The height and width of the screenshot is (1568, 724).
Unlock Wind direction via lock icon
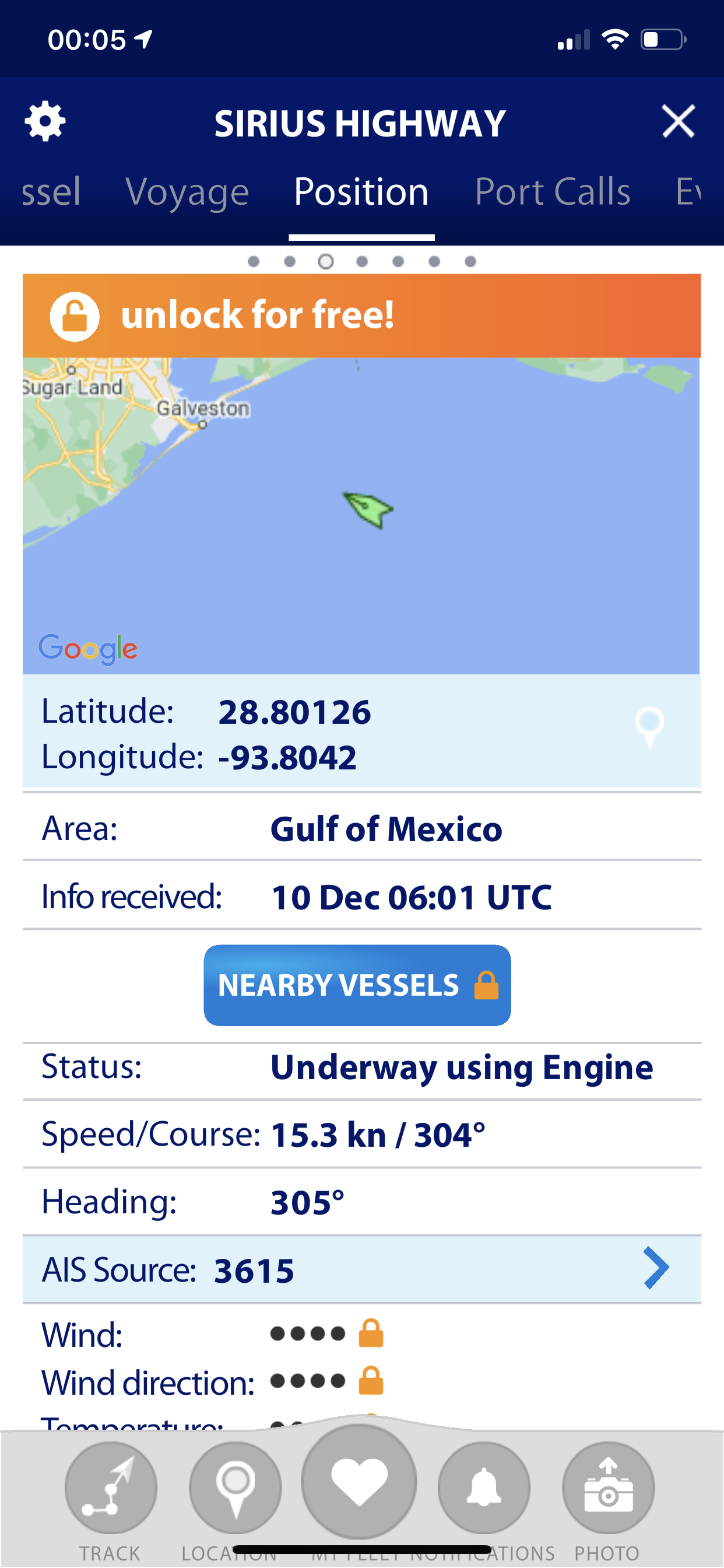pos(371,1381)
